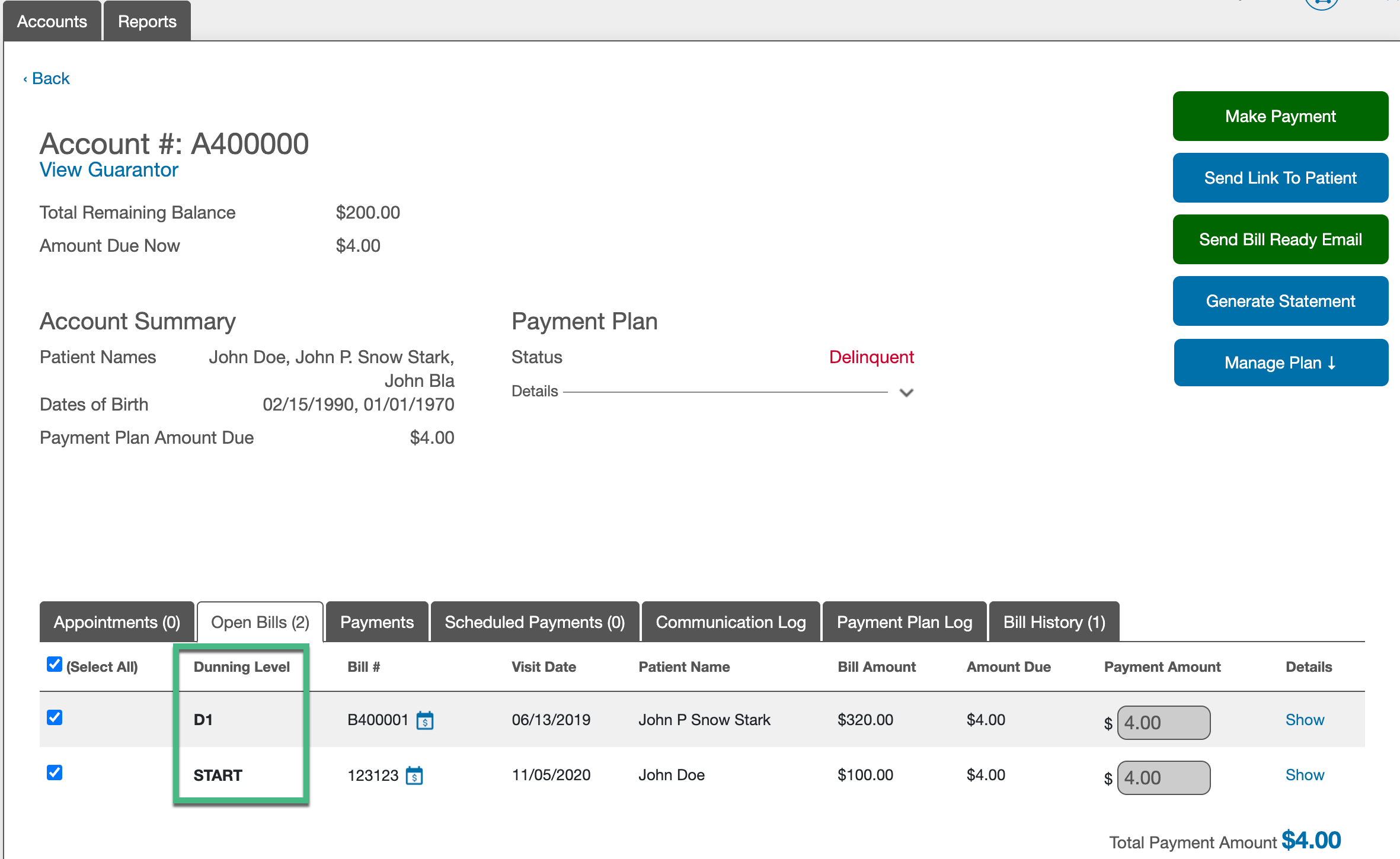Switch to the Payments tab
Viewport: 1400px width, 859px height.
tap(376, 622)
